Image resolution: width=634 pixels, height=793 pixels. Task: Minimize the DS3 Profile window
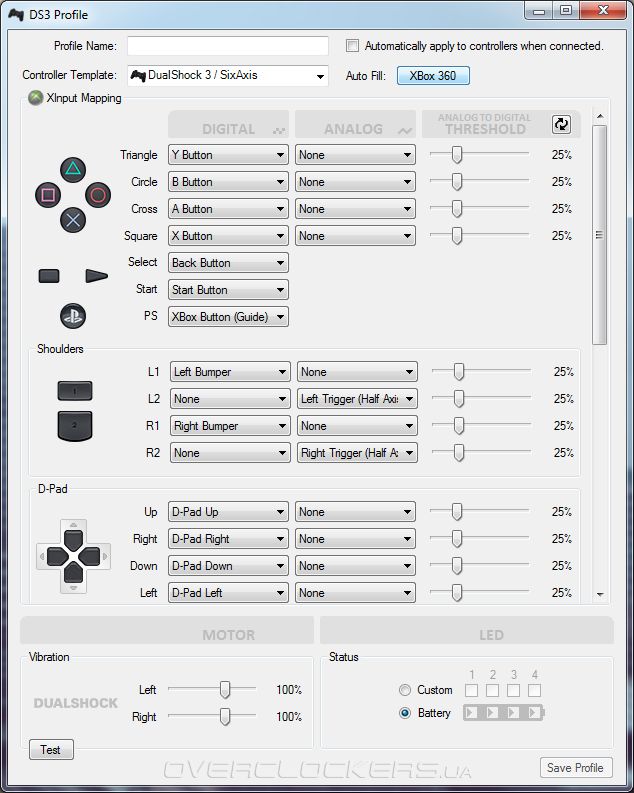pyautogui.click(x=539, y=11)
